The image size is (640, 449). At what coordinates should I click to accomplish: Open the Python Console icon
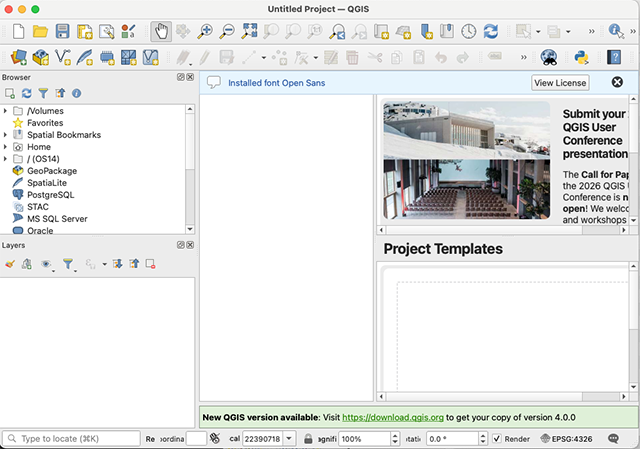[581, 58]
